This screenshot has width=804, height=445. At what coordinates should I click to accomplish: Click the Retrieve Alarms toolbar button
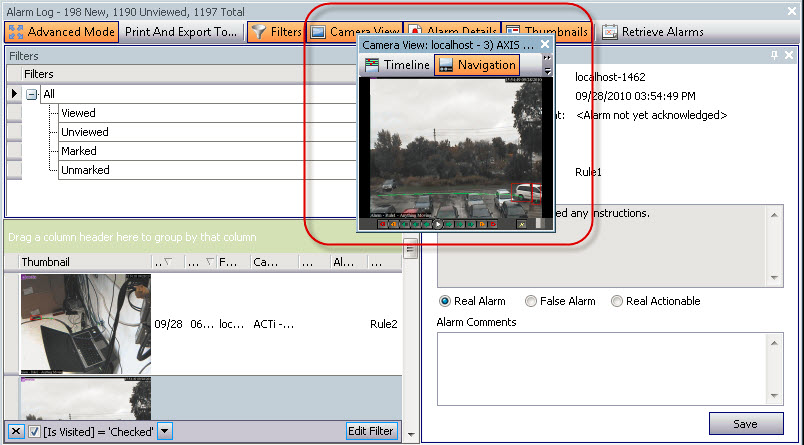coord(652,32)
